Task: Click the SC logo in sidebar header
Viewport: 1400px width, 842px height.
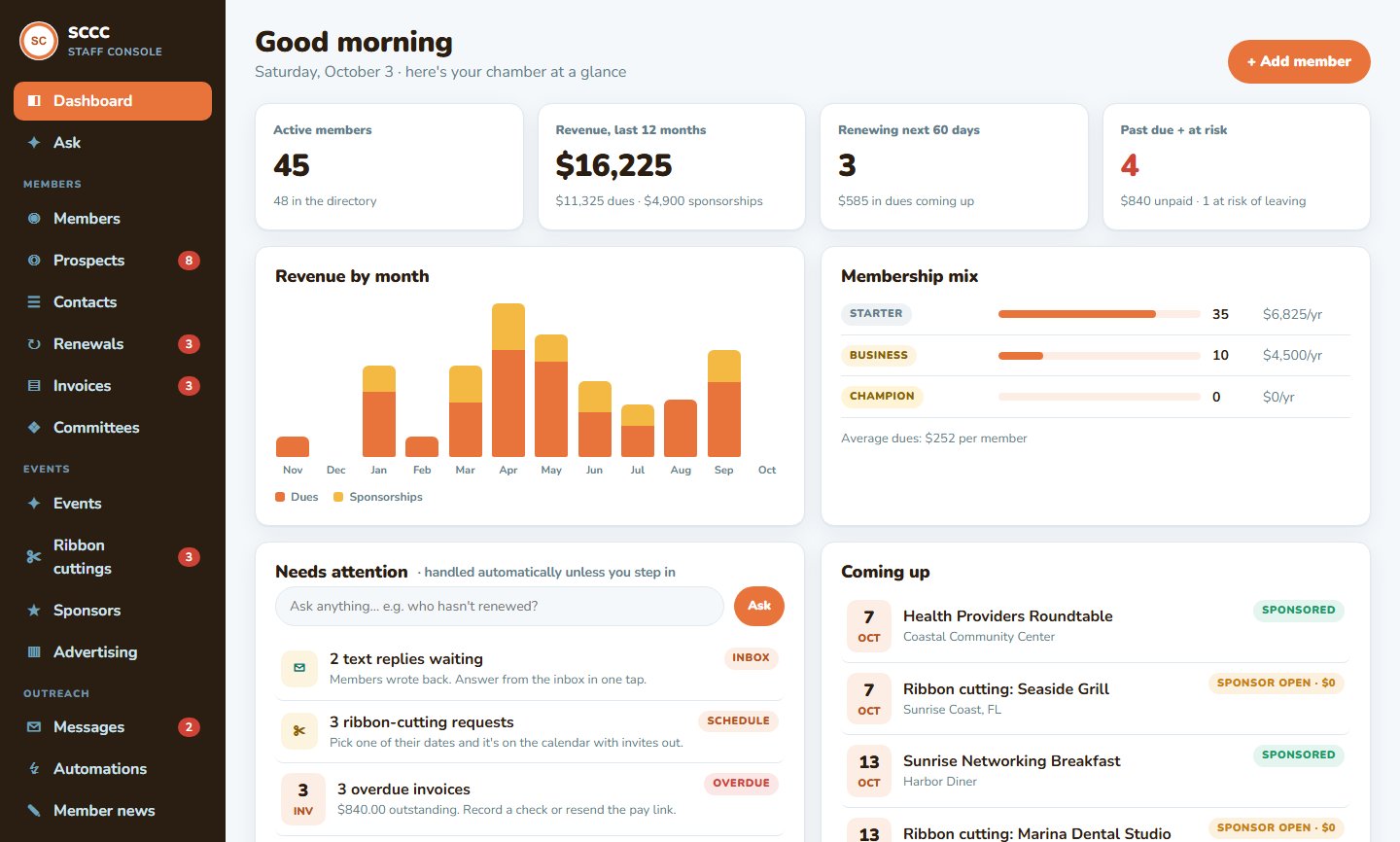Action: pos(39,41)
